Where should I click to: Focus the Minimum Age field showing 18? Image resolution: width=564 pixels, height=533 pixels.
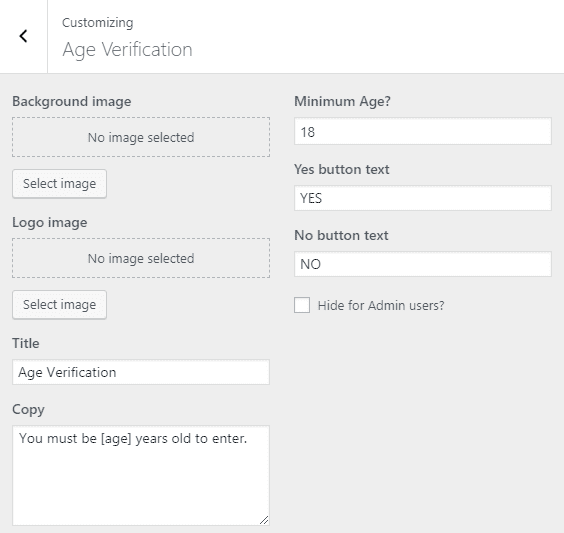tap(423, 132)
